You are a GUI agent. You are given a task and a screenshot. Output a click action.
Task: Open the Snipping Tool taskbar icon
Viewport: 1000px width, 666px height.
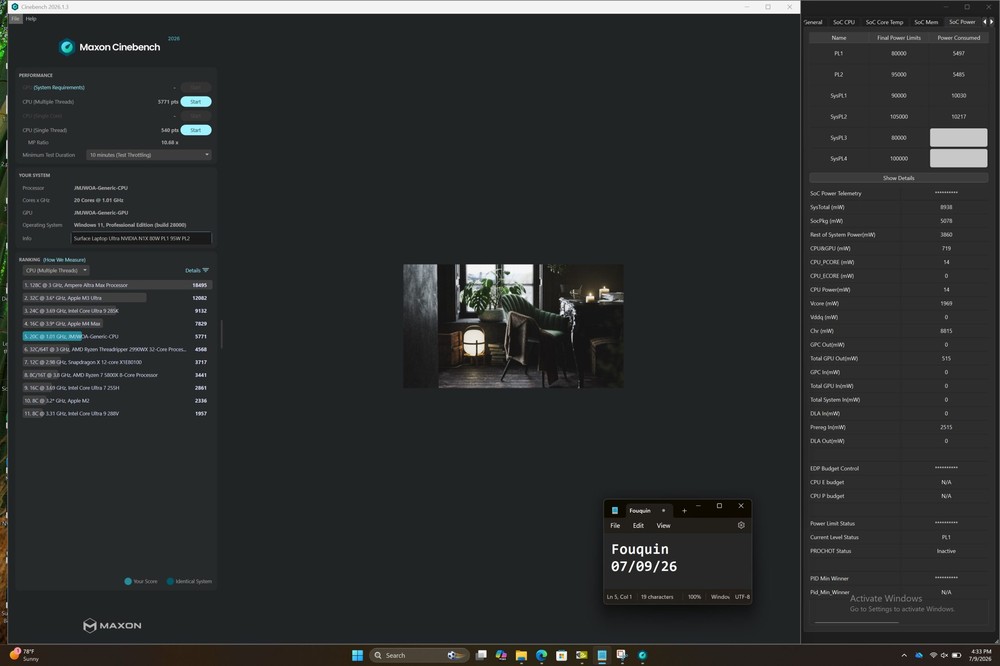pyautogui.click(x=622, y=655)
